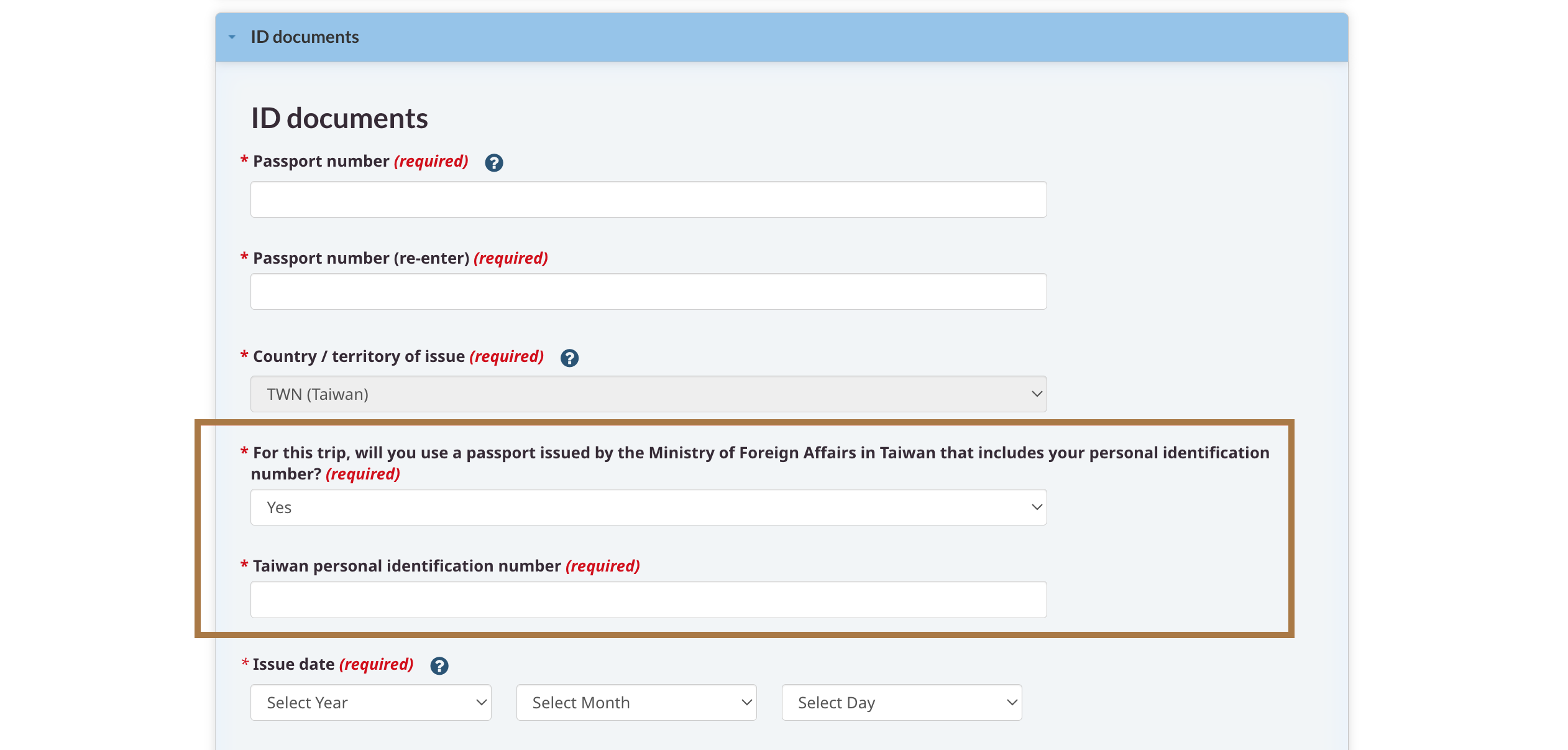
Task: Click the ID documents accordion header title
Action: 305,37
